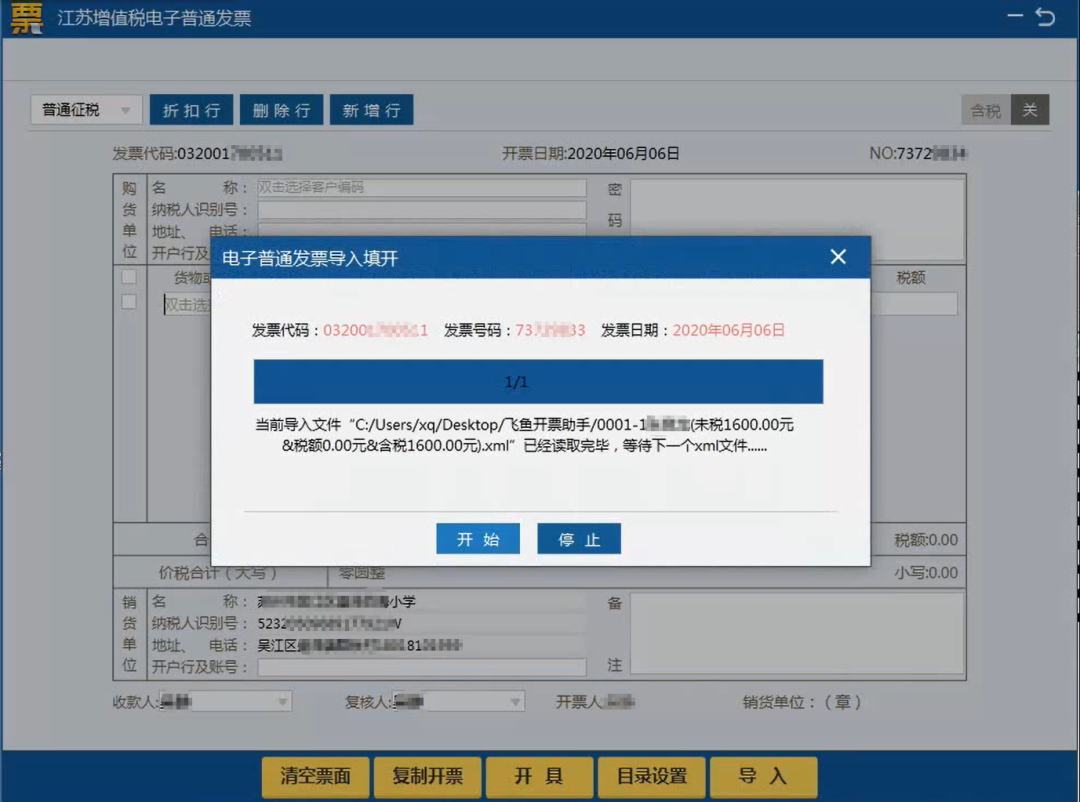This screenshot has height=802, width=1080.
Task: Click the 江苏增值税电子普通发票 title text
Action: tap(154, 18)
